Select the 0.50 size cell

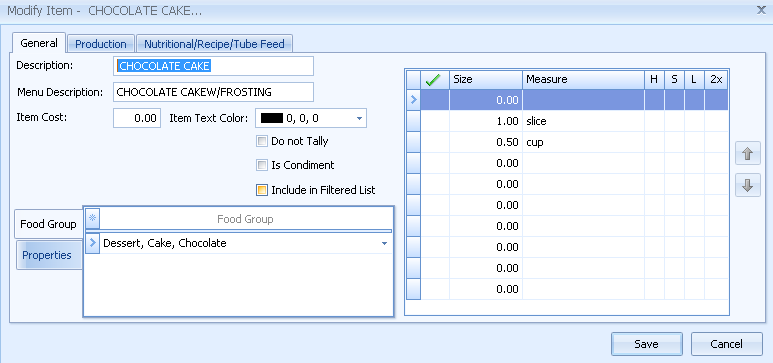tap(486, 142)
